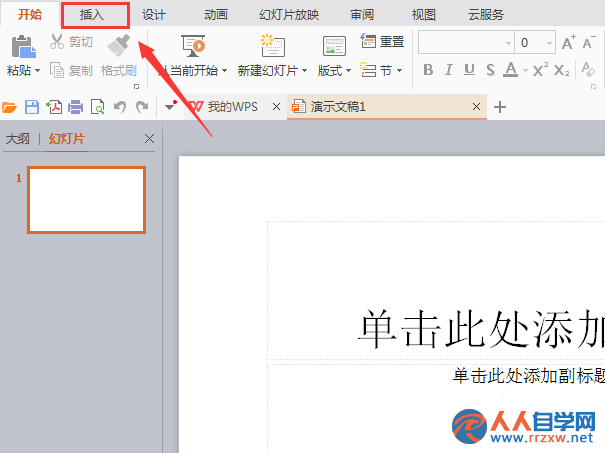Click the font size field showing 0

coord(530,42)
